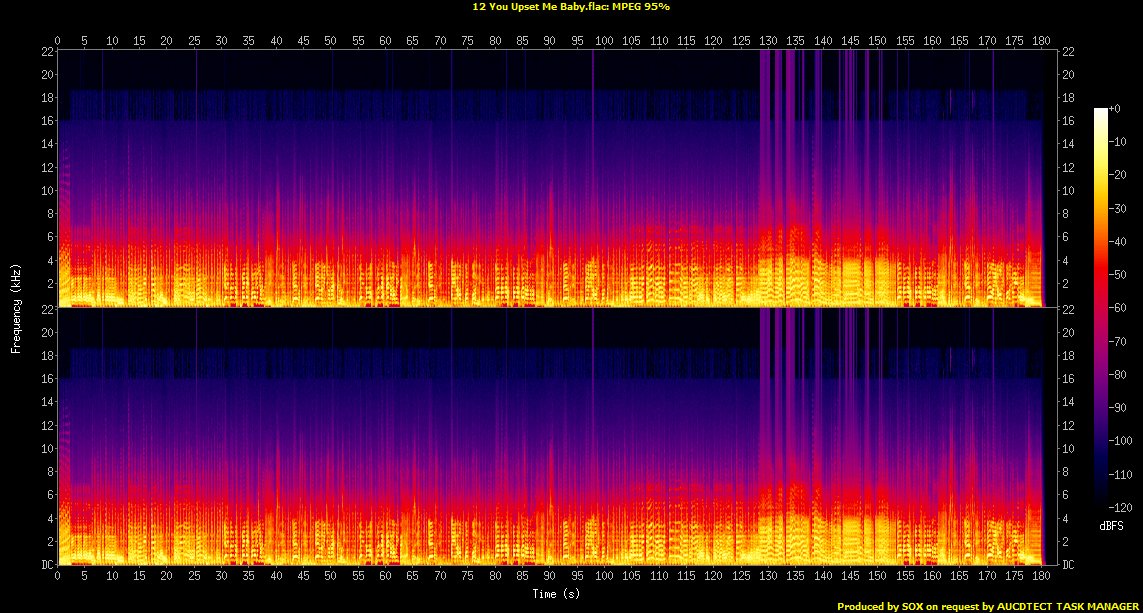Click the 45 second tick on the bottom time axis
This screenshot has width=1143, height=613.
click(x=304, y=576)
